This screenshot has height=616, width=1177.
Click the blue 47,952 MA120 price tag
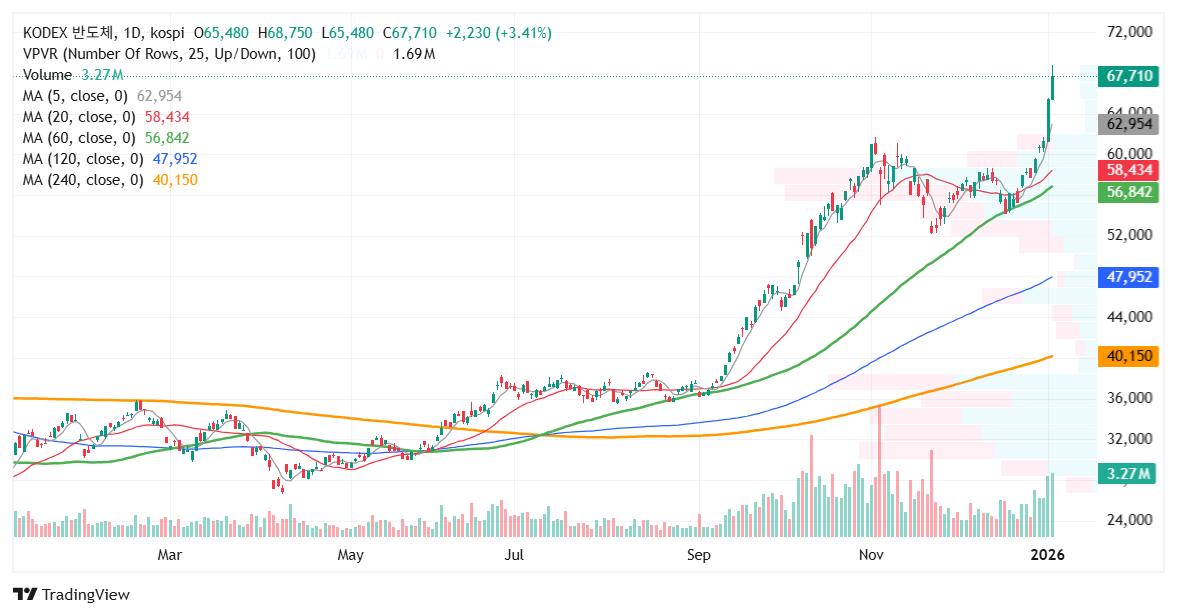(1128, 277)
